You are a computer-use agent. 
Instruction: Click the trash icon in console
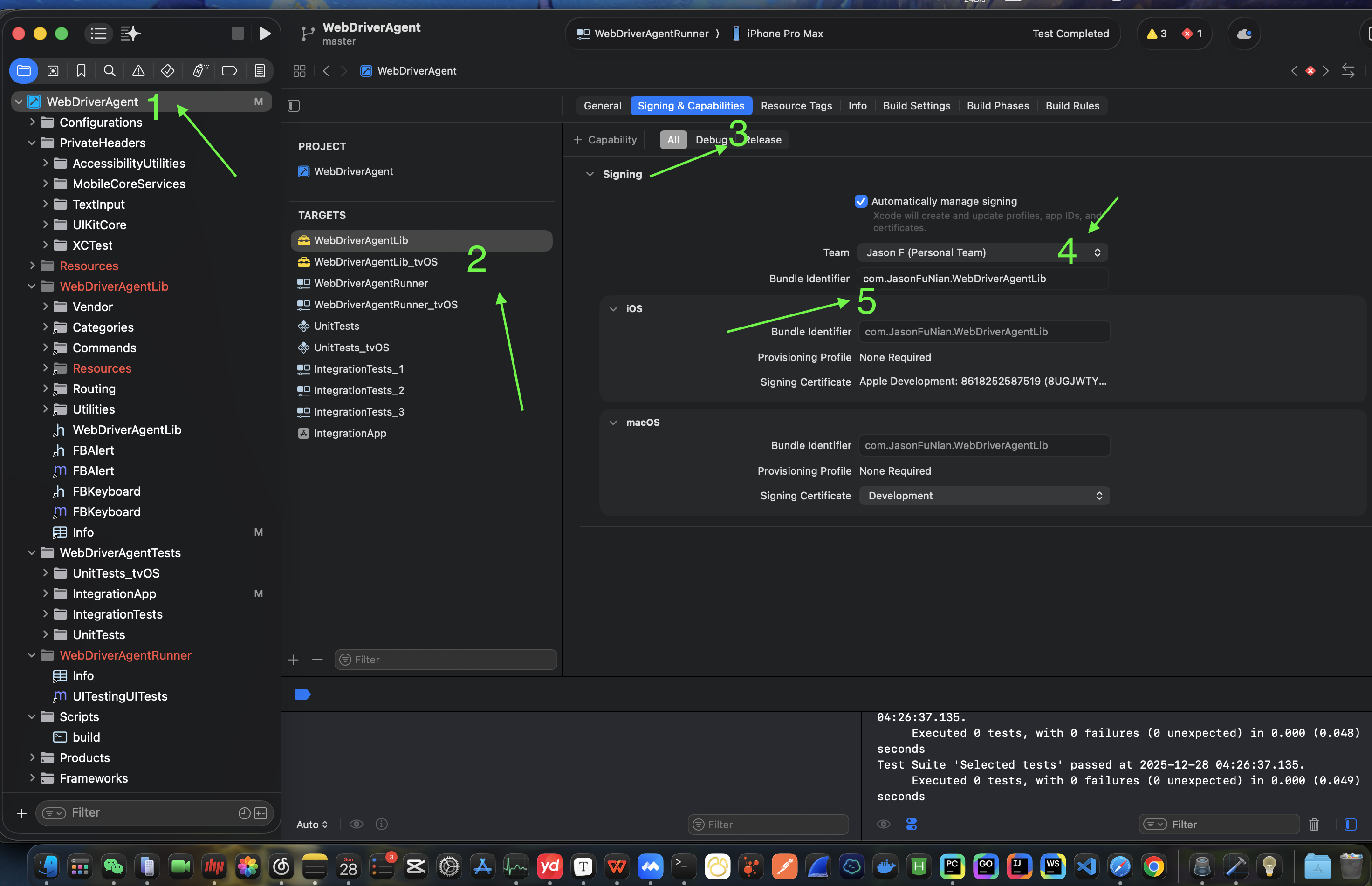coord(1314,825)
